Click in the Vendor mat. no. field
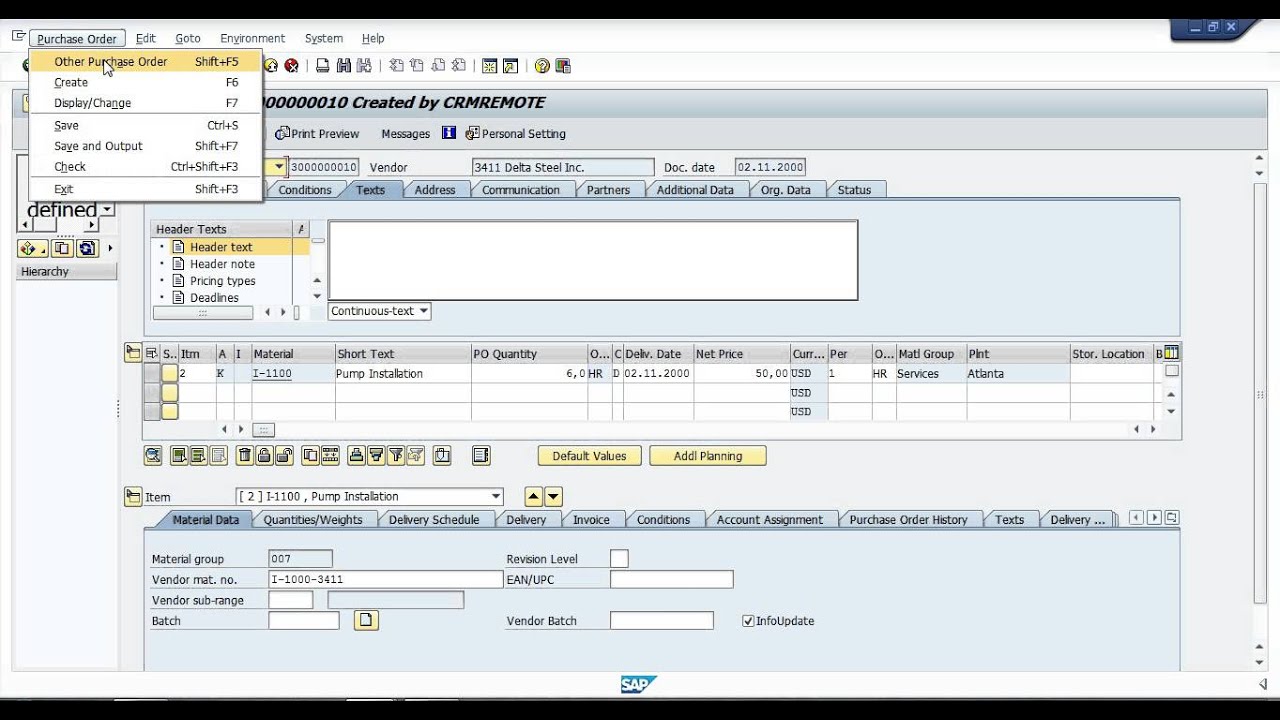The height and width of the screenshot is (720, 1280). [385, 579]
